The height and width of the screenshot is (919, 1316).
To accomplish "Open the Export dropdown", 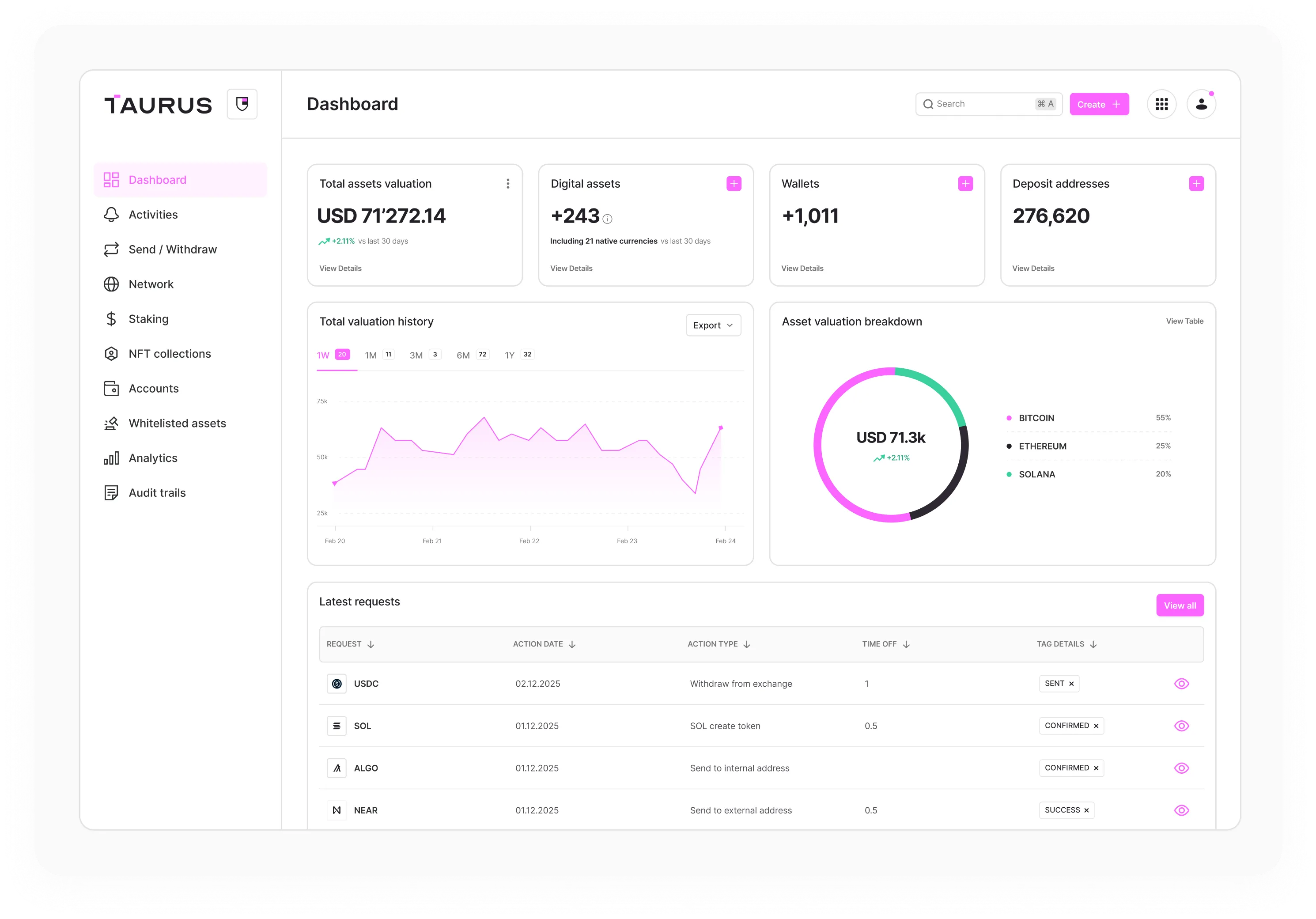I will tap(713, 325).
